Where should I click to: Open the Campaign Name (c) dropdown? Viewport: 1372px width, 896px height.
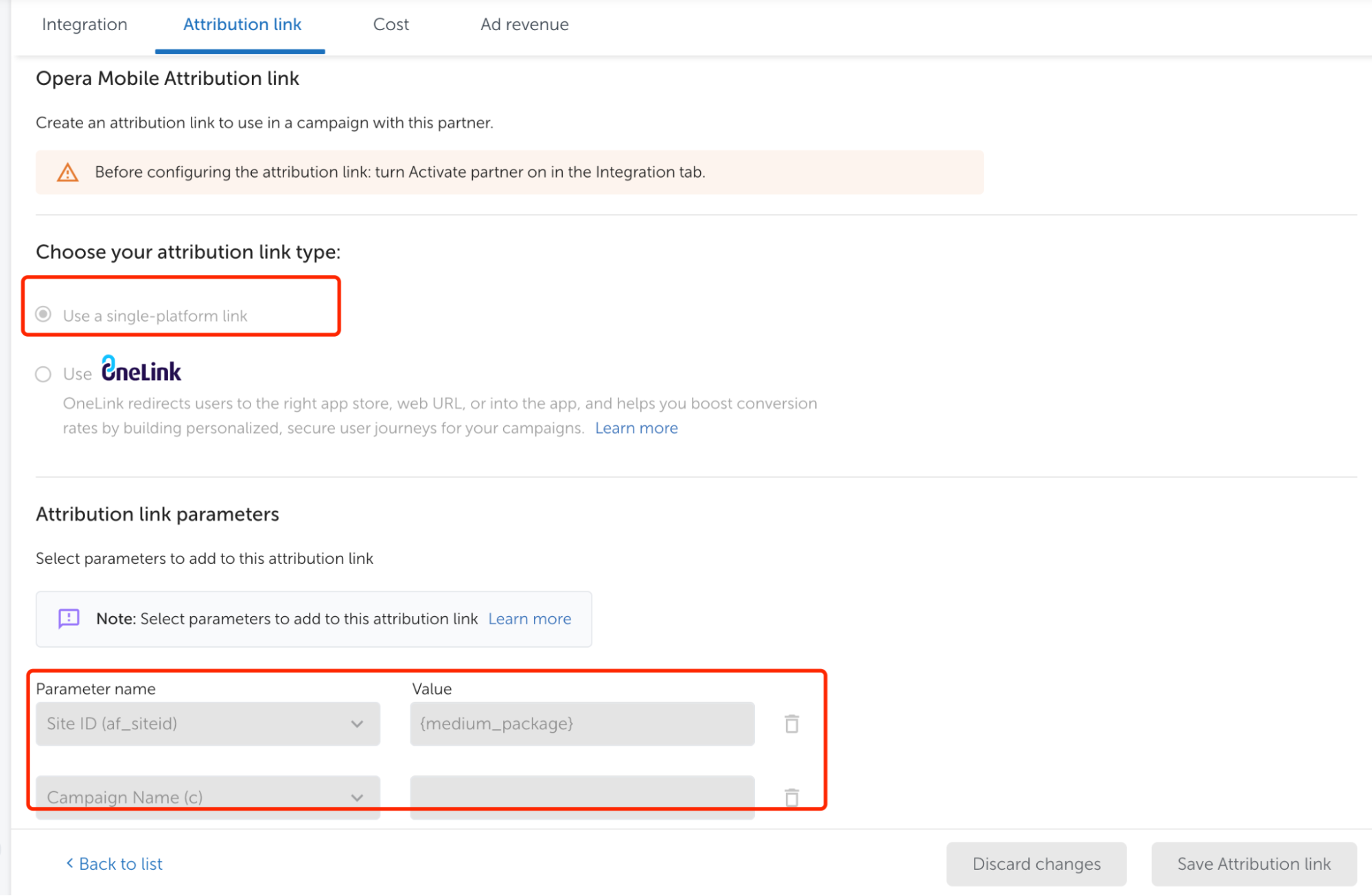click(207, 797)
